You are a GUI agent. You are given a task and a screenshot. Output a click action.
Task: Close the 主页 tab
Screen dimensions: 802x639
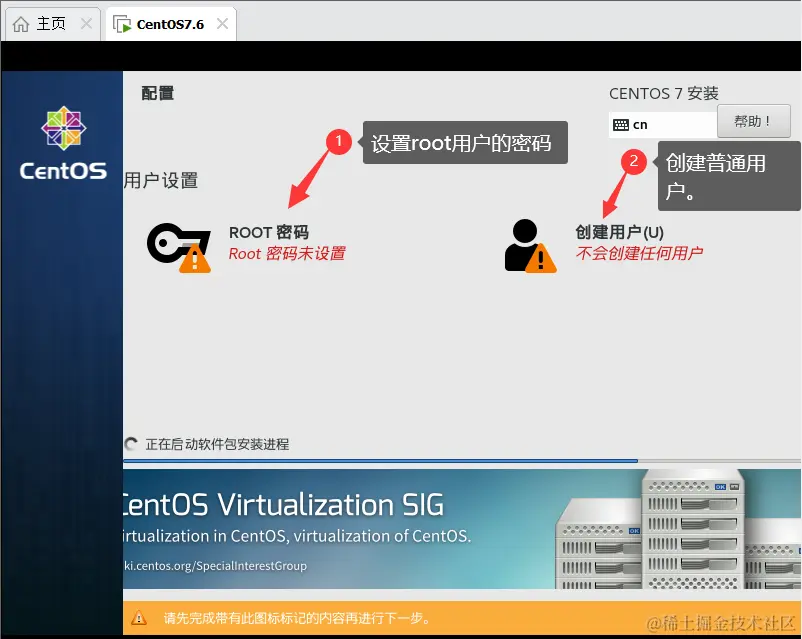[86, 24]
